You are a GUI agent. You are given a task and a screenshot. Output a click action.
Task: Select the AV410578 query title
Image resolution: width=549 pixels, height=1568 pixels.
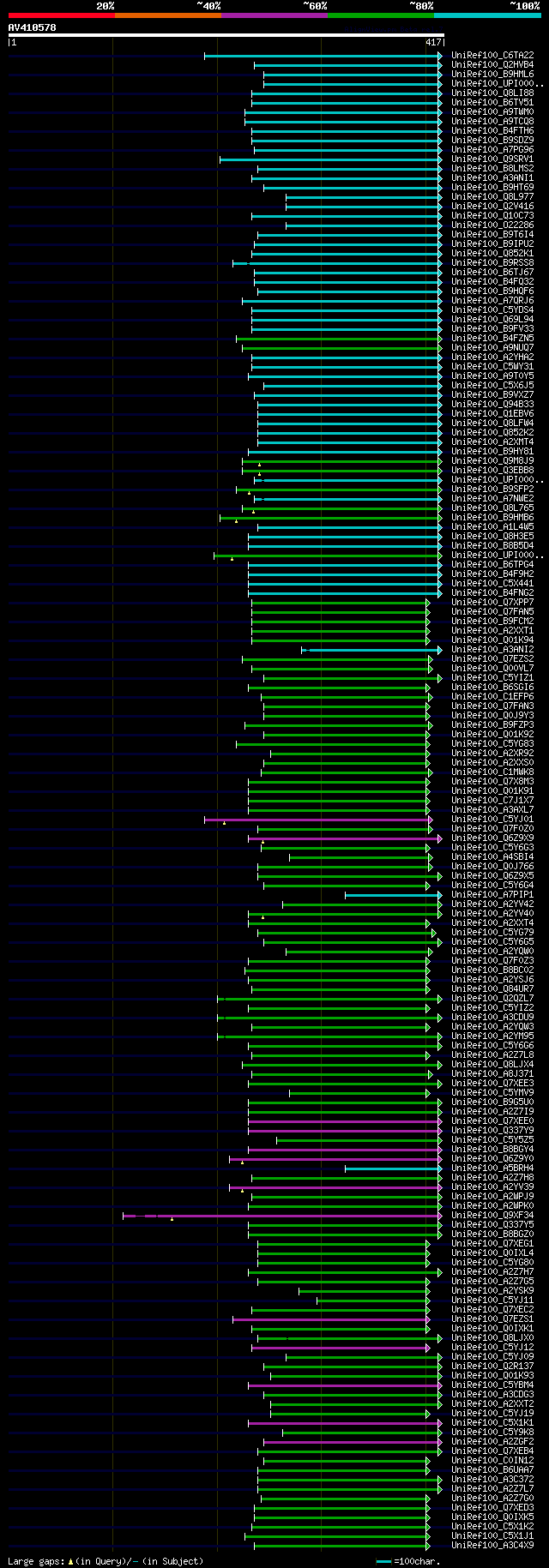[x=32, y=27]
